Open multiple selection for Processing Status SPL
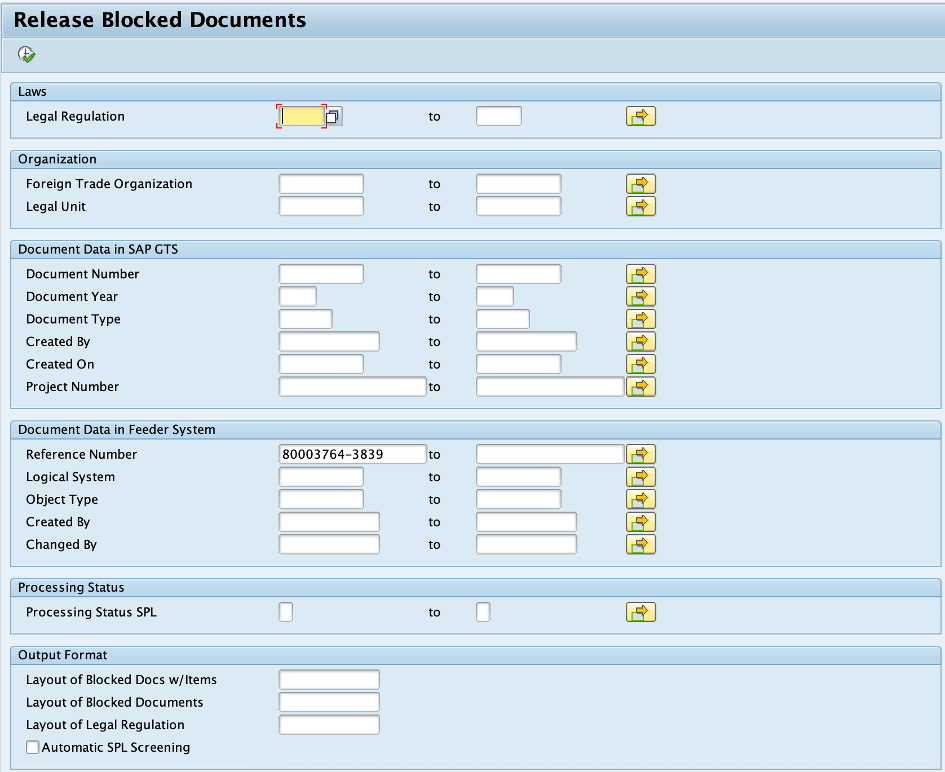945x772 pixels. tap(641, 612)
